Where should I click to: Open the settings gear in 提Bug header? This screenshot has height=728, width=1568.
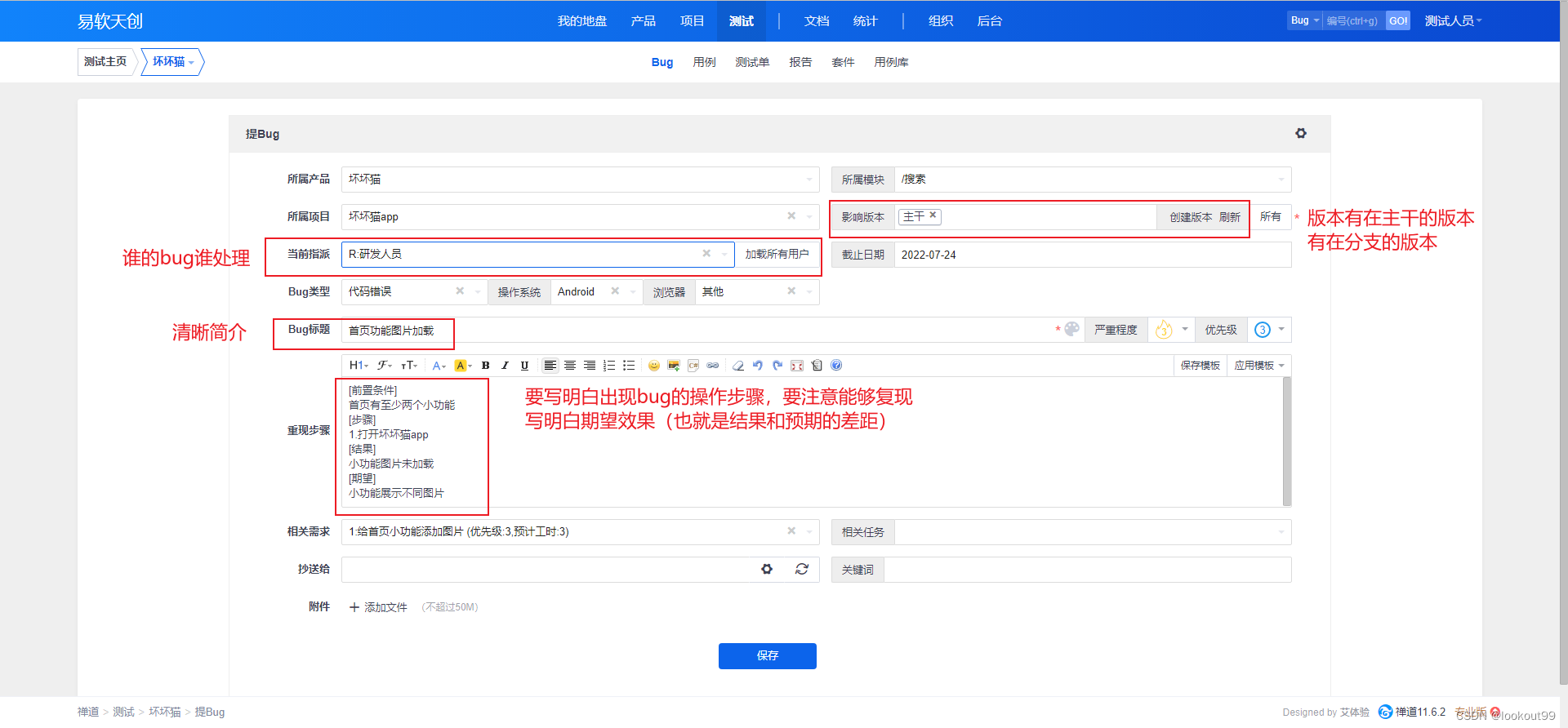pyautogui.click(x=1301, y=133)
